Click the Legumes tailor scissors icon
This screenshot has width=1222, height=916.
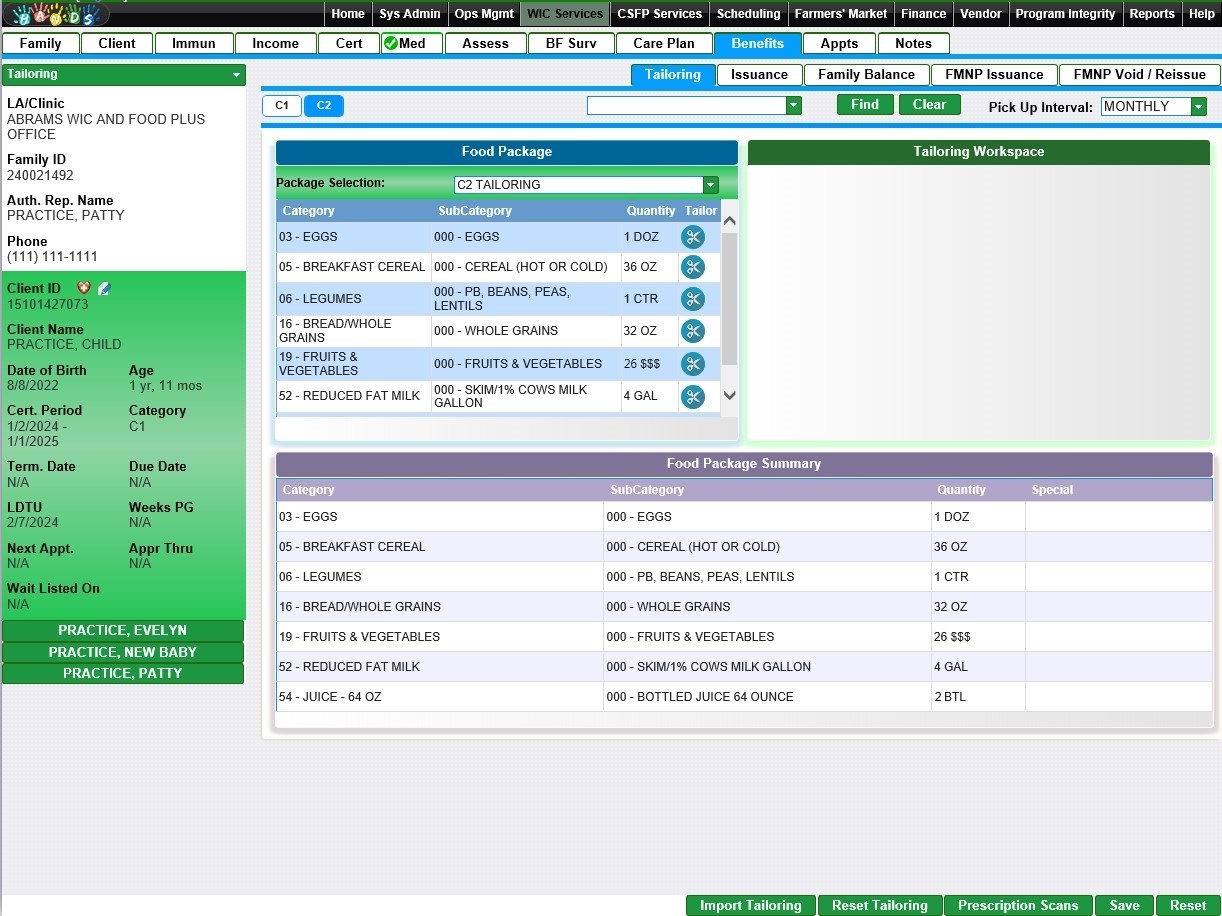coord(692,299)
